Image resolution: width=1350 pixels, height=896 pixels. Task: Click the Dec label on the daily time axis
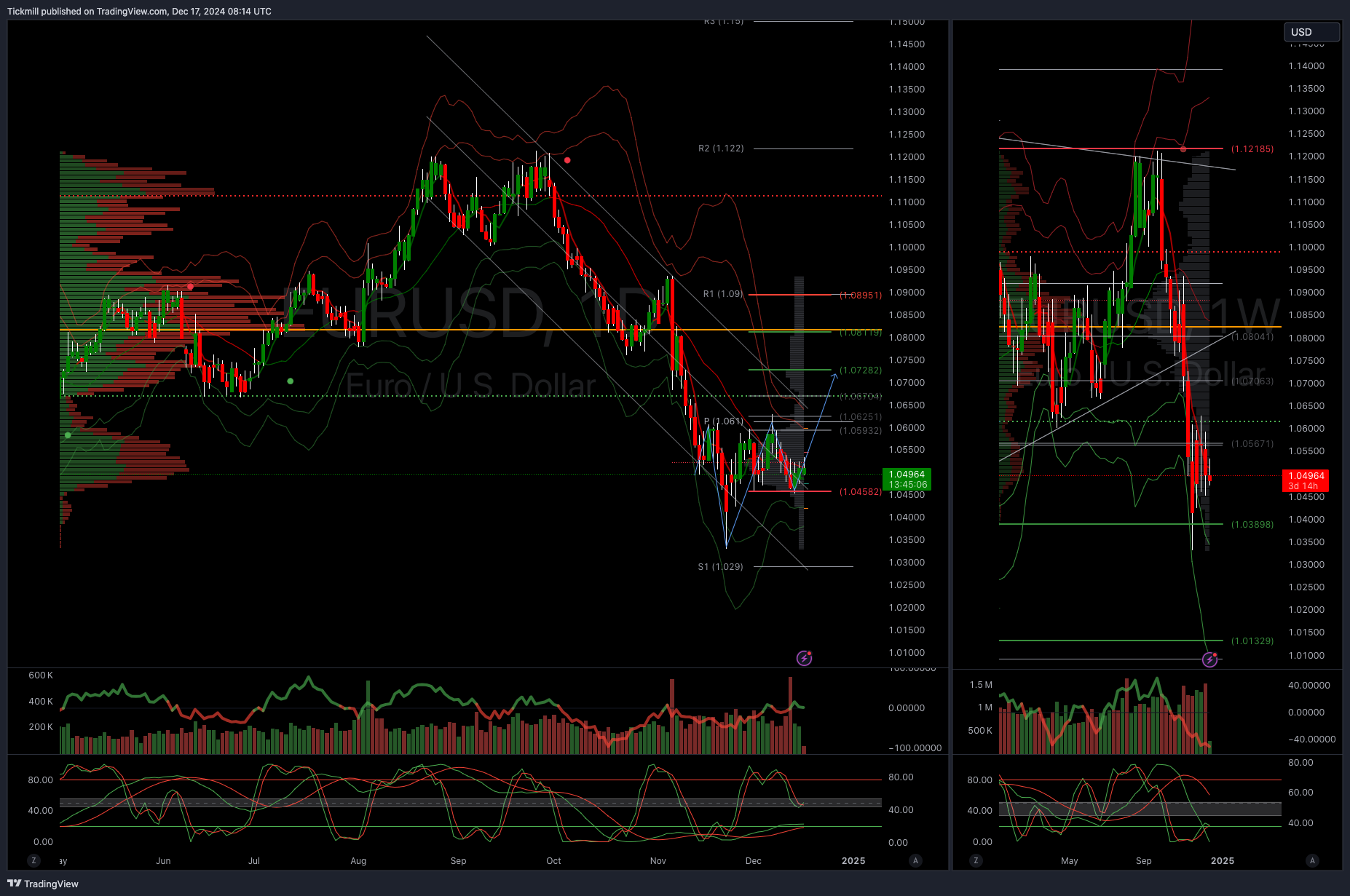754,861
